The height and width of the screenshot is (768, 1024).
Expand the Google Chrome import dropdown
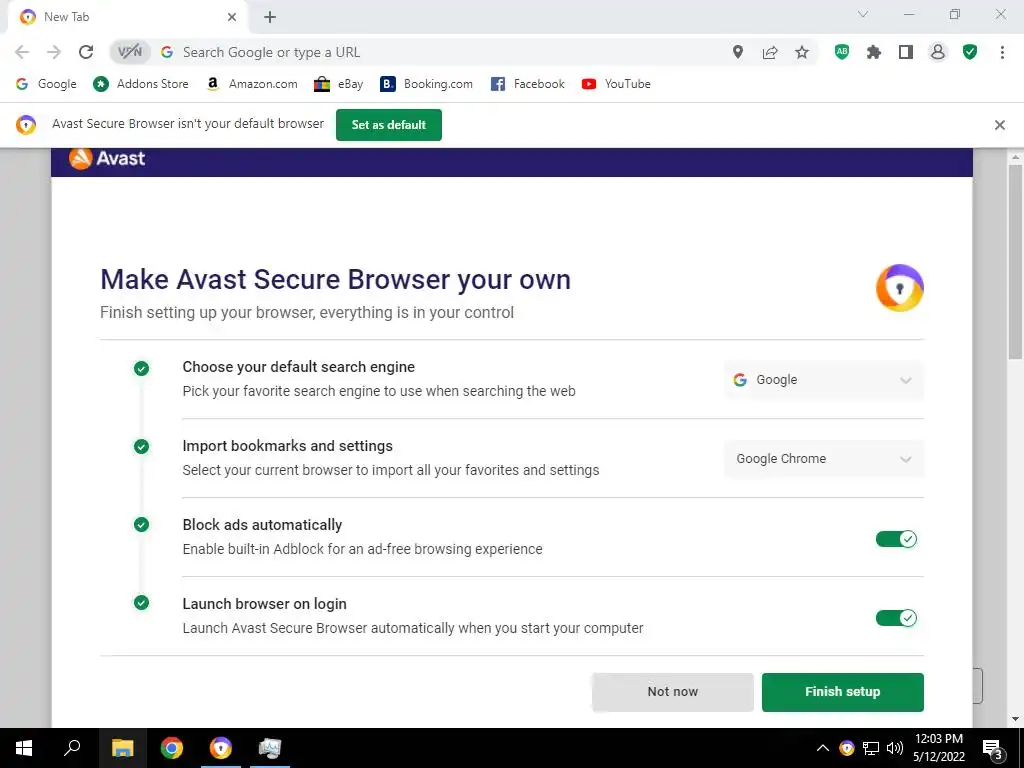coord(824,459)
